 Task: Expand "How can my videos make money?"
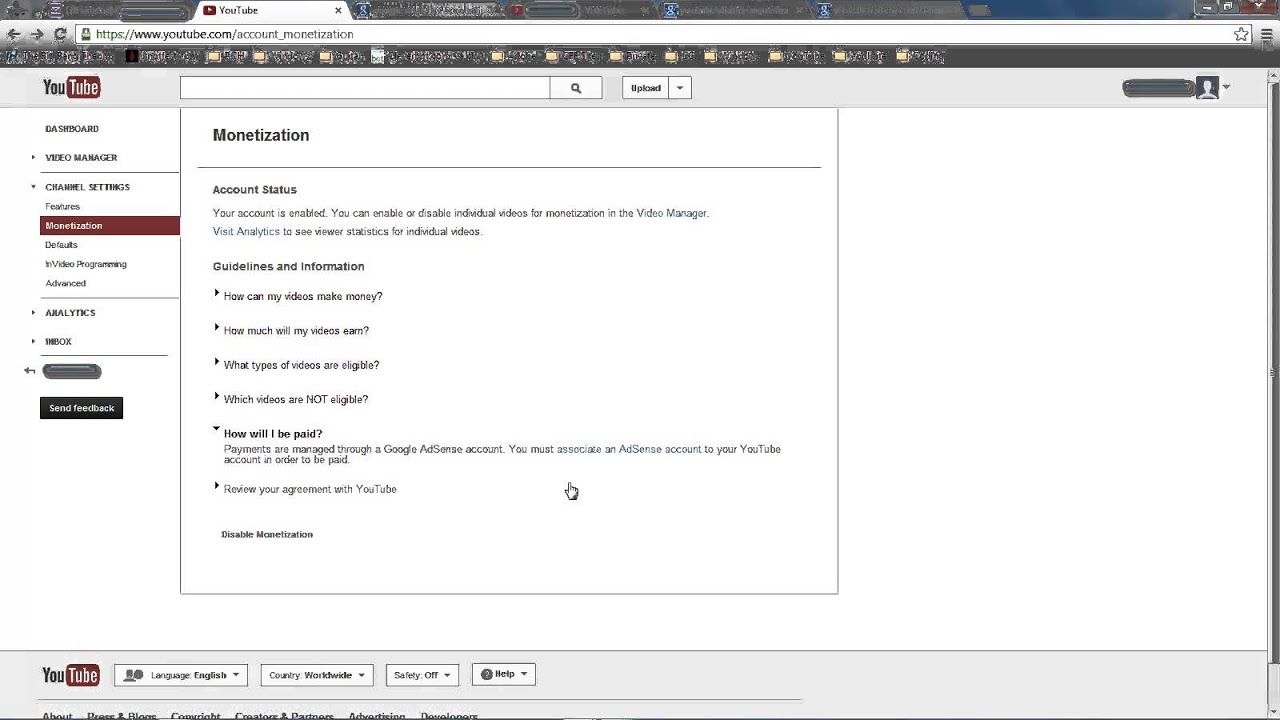point(302,296)
